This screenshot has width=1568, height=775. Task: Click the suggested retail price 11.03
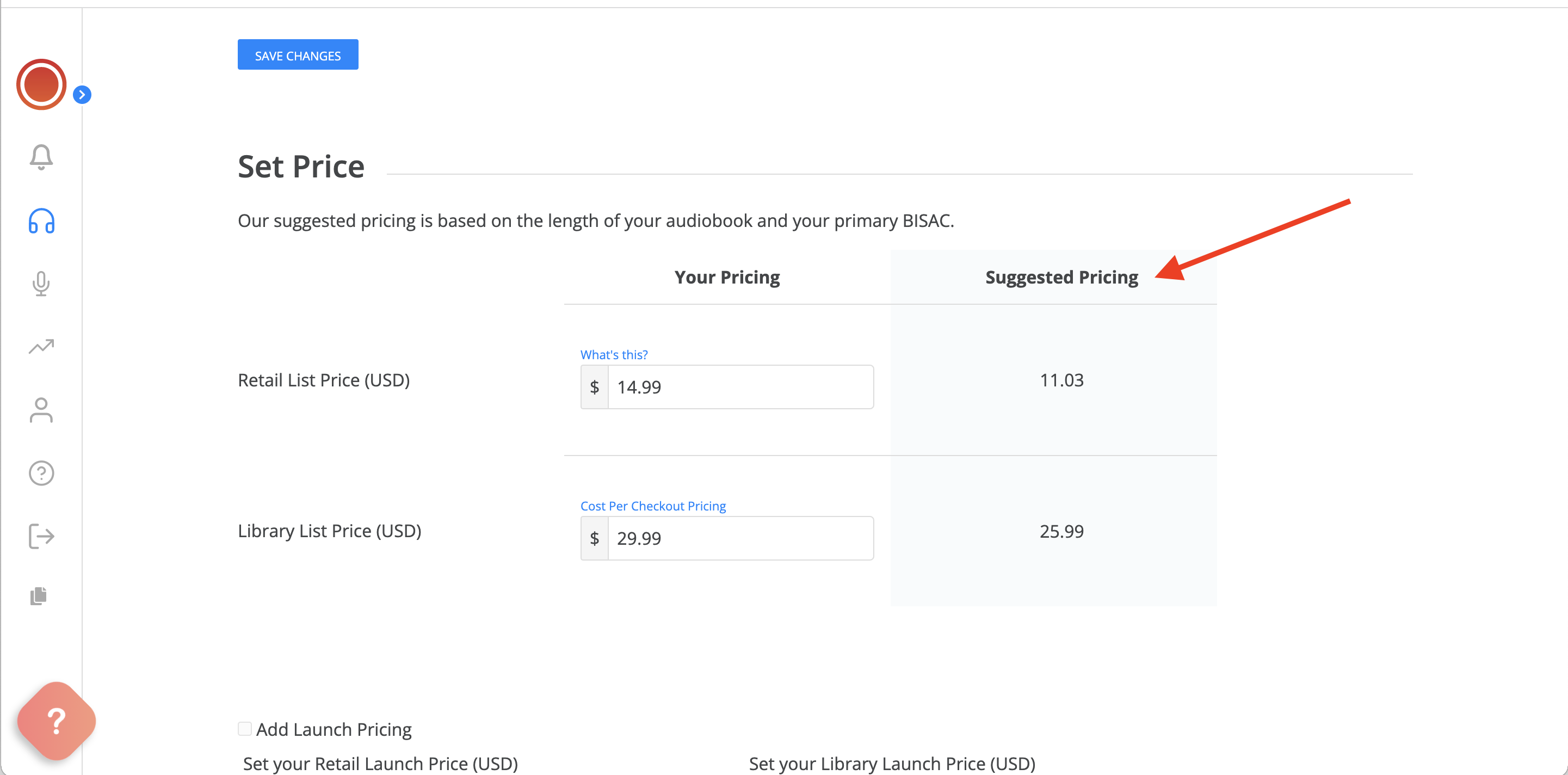pyautogui.click(x=1061, y=380)
